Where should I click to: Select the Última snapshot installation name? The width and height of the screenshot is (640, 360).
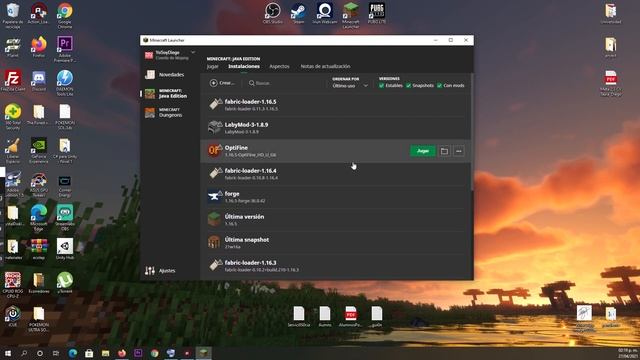(247, 240)
